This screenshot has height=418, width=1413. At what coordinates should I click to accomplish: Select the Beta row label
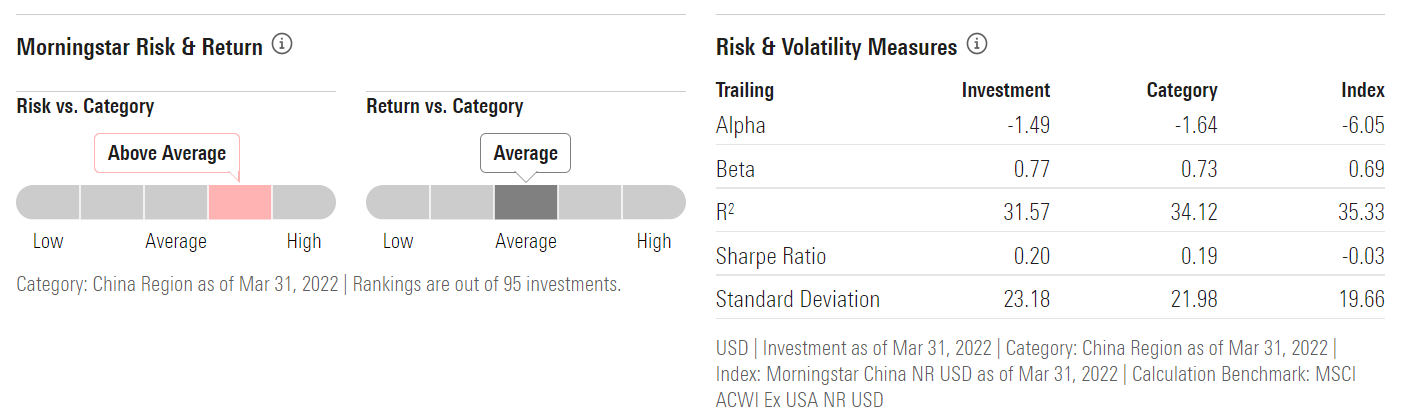(736, 169)
